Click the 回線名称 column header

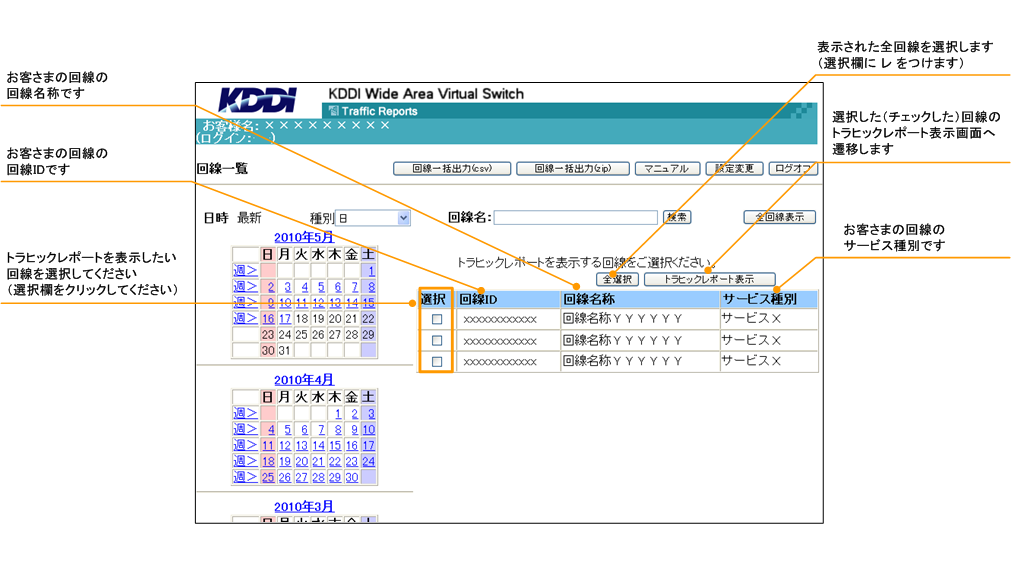(589, 299)
